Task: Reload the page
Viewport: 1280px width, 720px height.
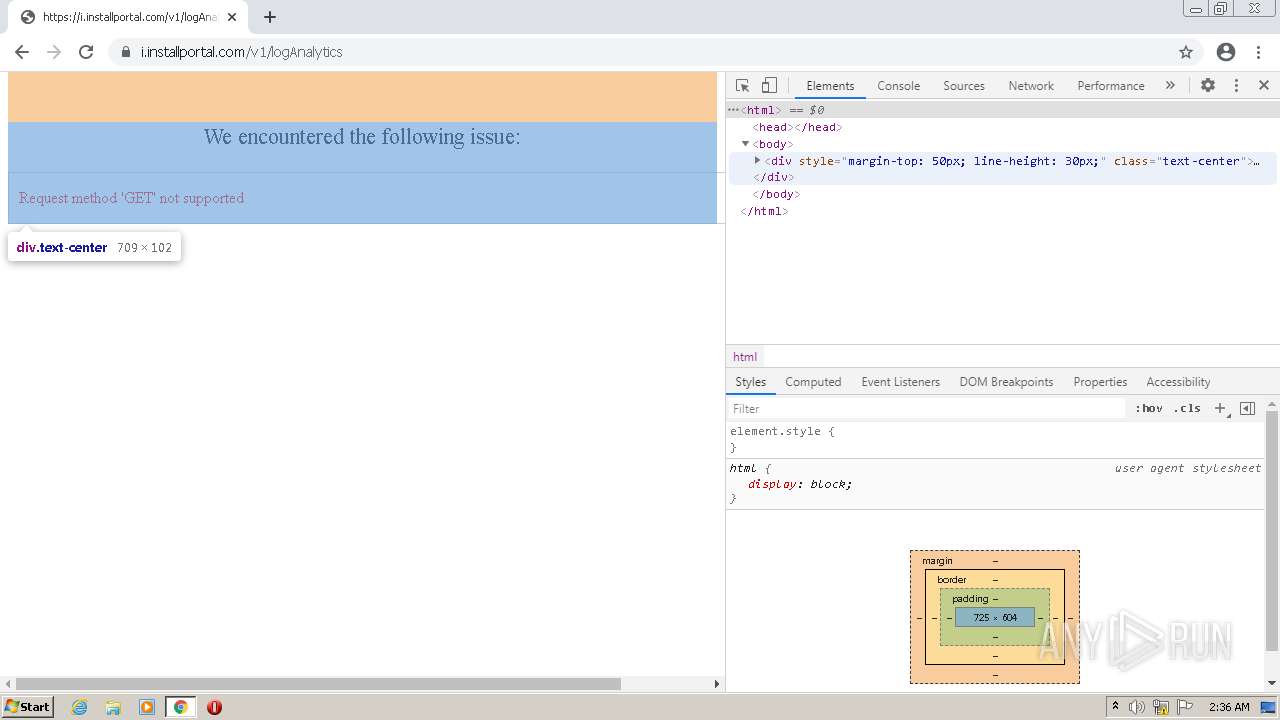Action: click(86, 52)
